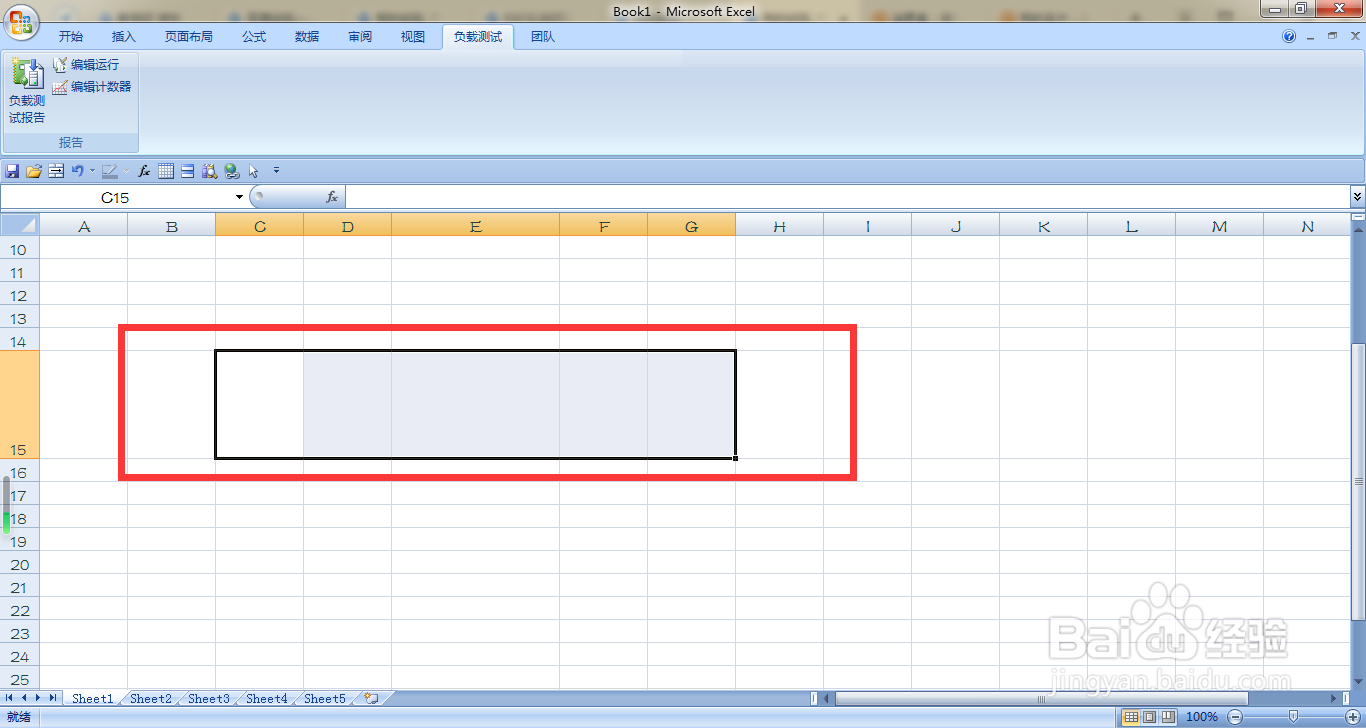Select column N header
1366x728 pixels.
(1307, 226)
